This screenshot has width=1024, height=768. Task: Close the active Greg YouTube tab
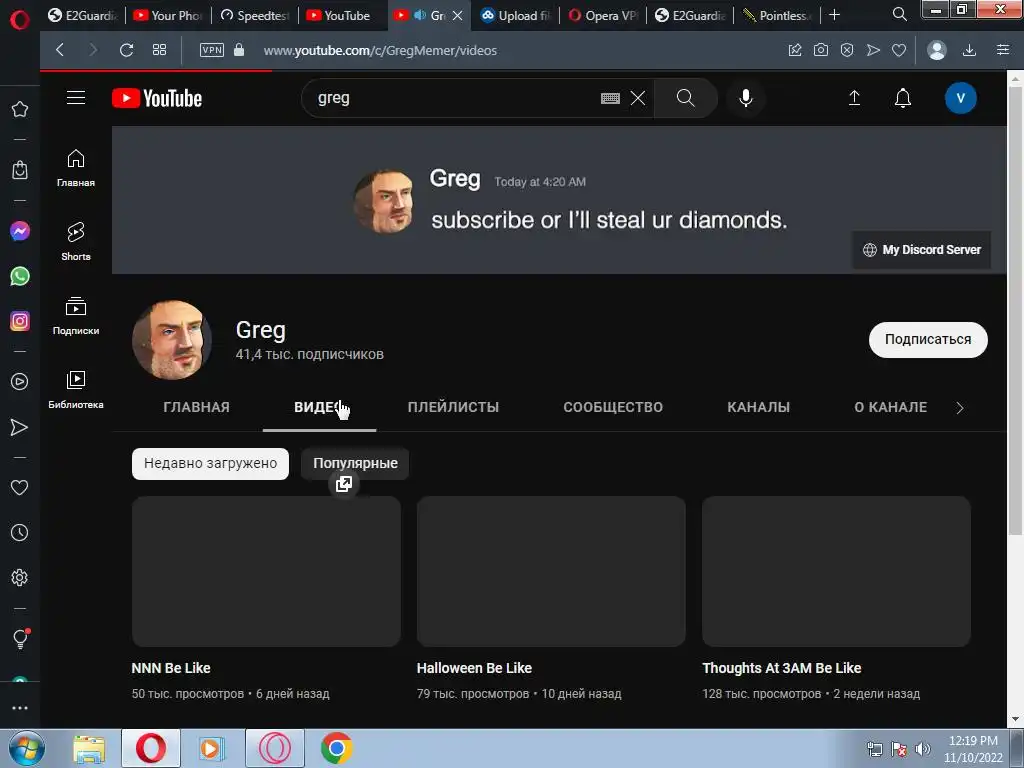458,15
